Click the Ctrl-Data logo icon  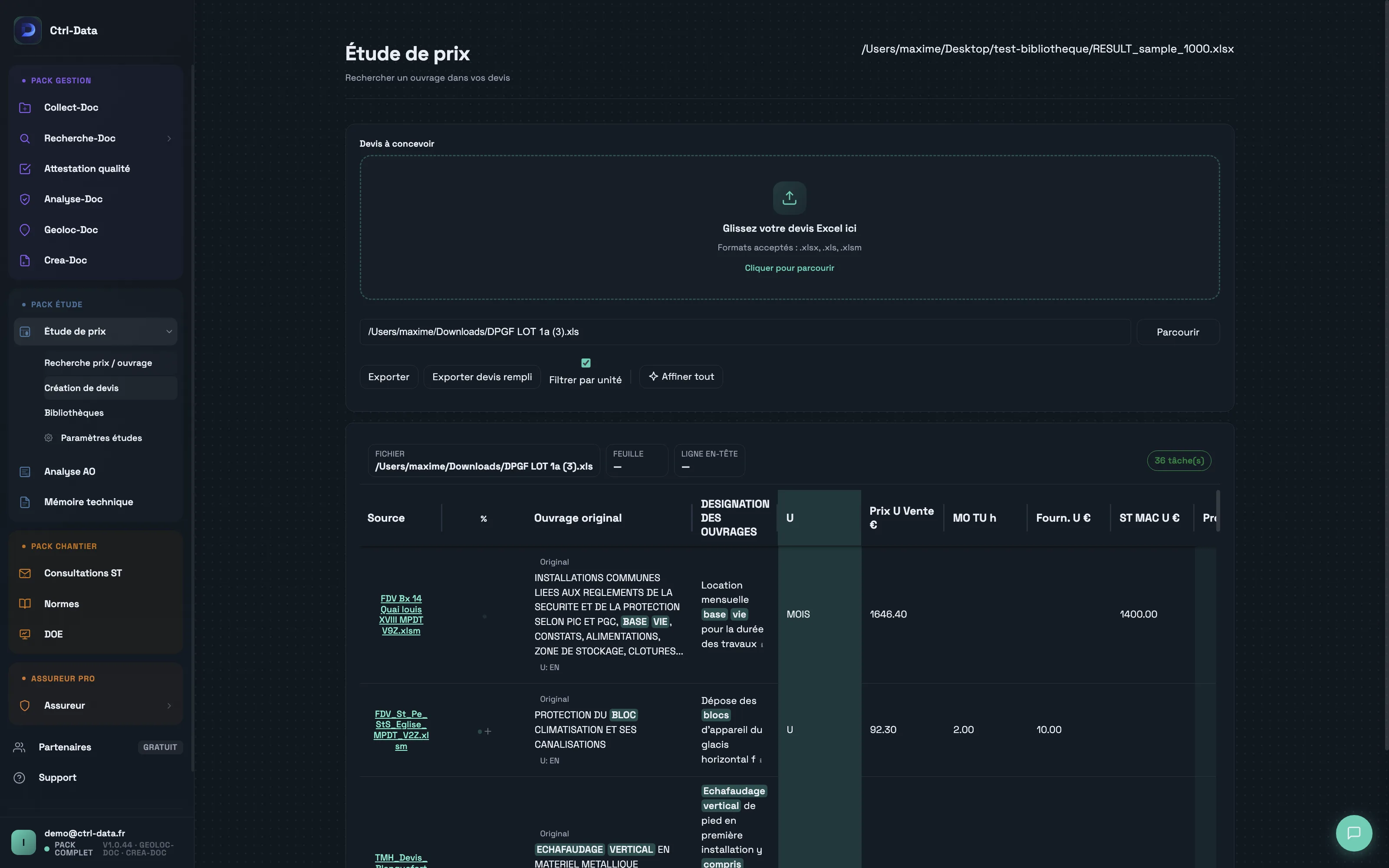(27, 30)
